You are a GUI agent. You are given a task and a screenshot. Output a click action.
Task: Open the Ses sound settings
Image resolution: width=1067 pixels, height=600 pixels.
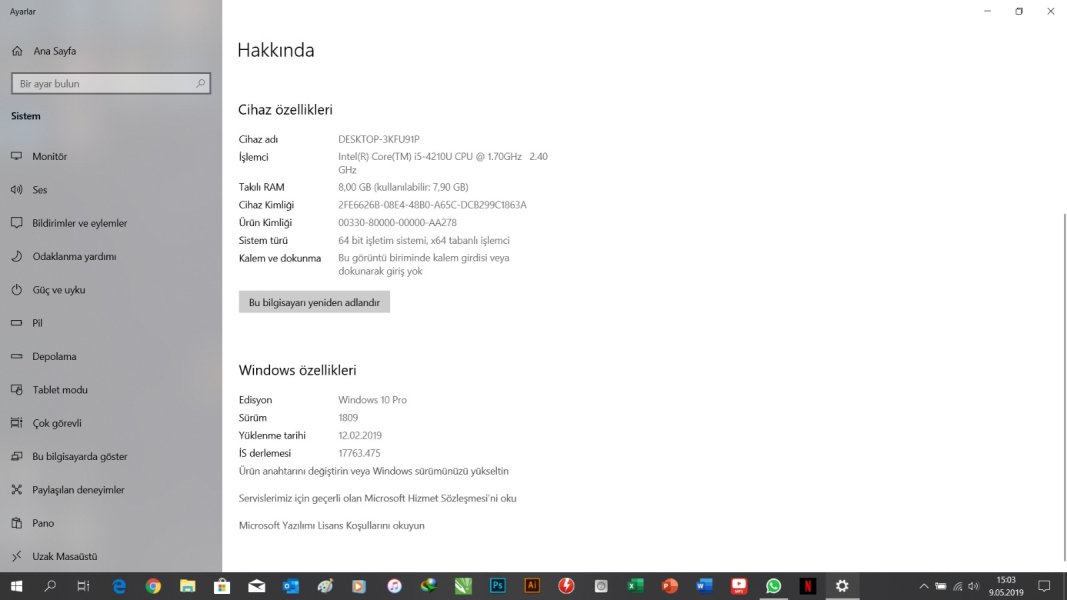coord(40,190)
